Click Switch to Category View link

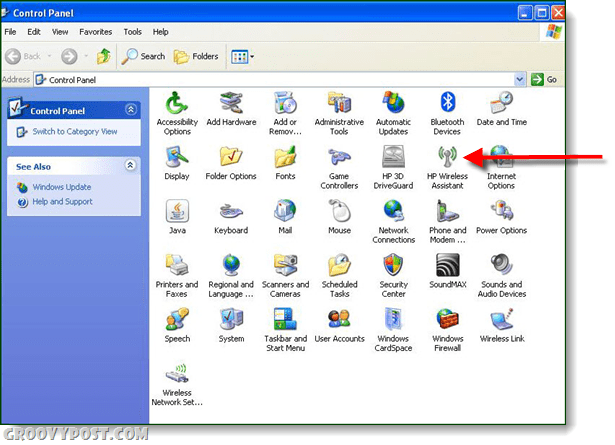click(75, 131)
